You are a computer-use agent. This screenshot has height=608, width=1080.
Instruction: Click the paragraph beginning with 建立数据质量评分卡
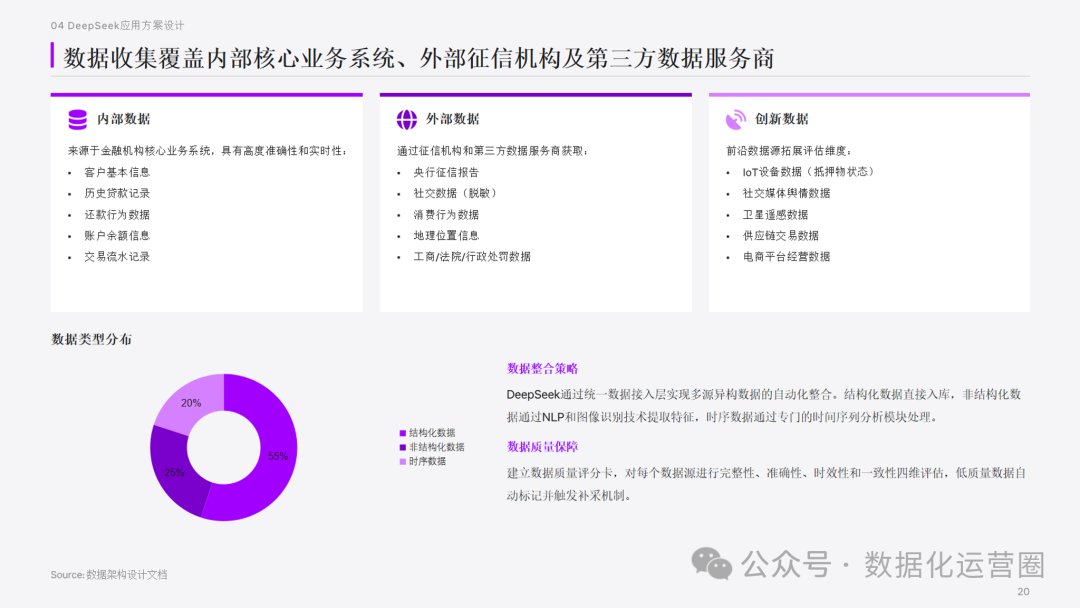pos(767,484)
